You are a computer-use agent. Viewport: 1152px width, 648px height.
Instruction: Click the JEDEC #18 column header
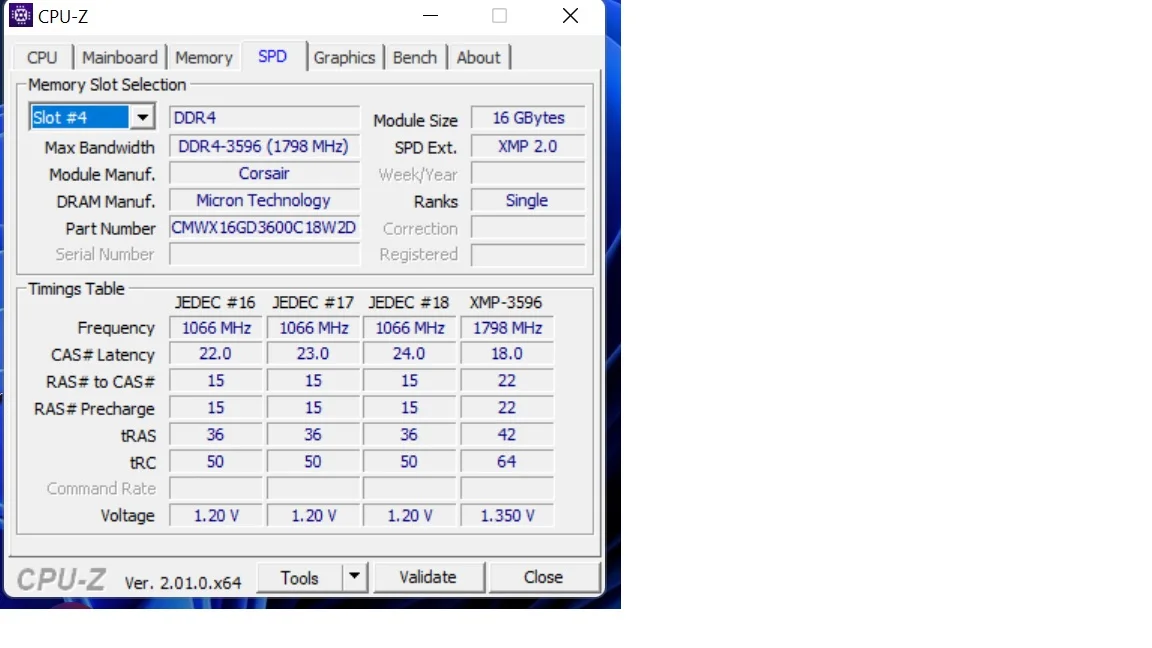[x=408, y=303]
